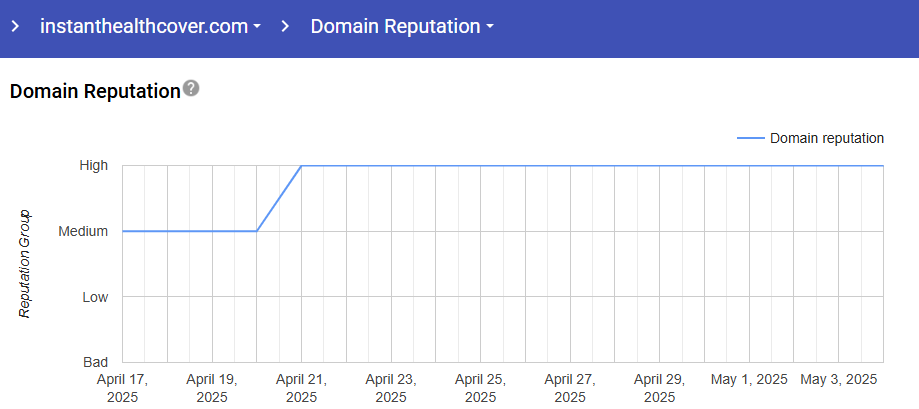The width and height of the screenshot is (919, 409).
Task: Select the 'Bad' reputation axis label
Action: pyautogui.click(x=95, y=362)
